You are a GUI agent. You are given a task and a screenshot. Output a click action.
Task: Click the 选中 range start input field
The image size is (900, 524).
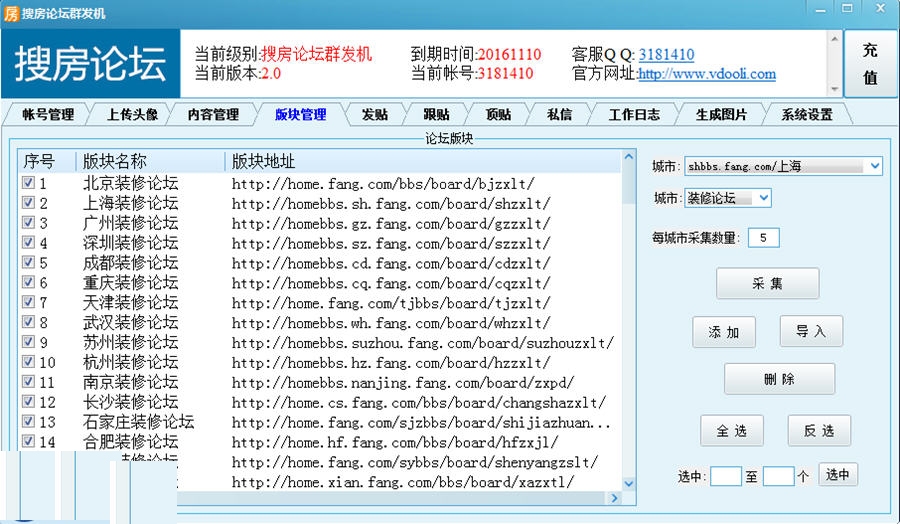pyautogui.click(x=726, y=476)
